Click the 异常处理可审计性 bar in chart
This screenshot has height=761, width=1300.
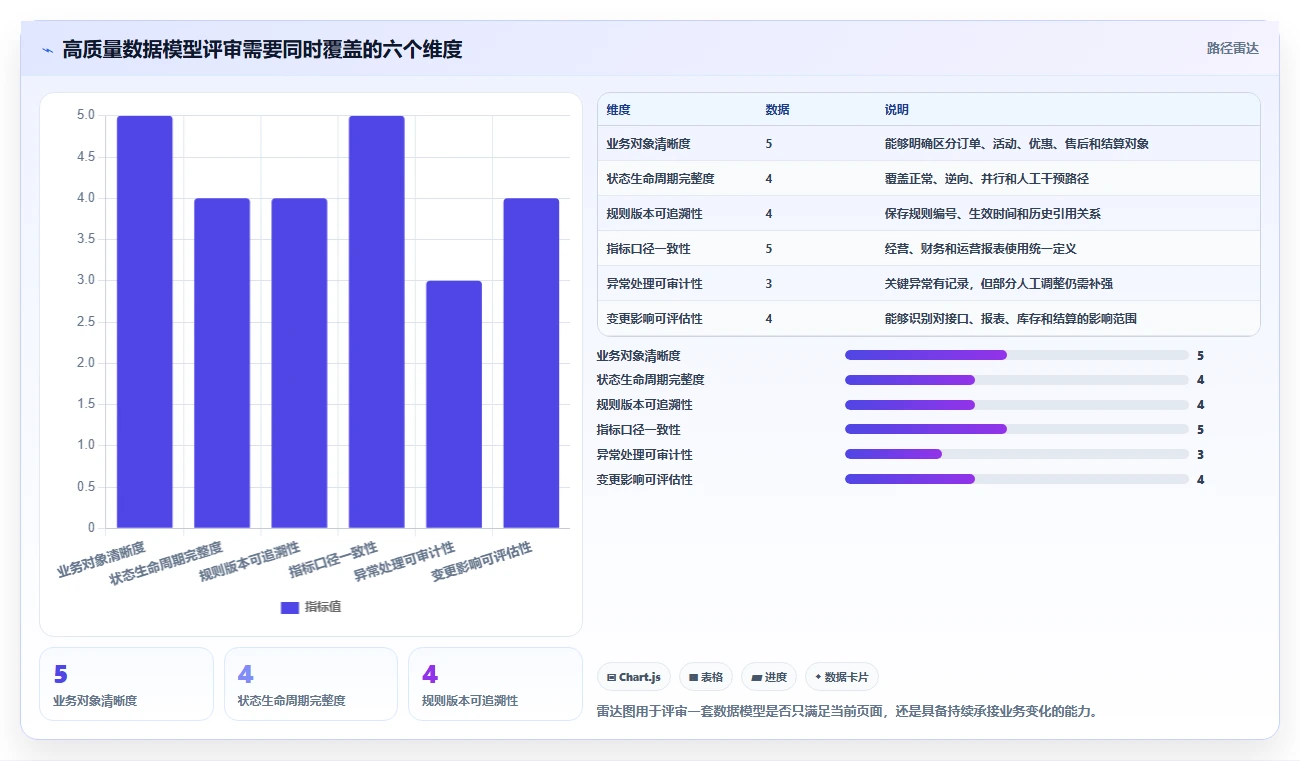454,404
